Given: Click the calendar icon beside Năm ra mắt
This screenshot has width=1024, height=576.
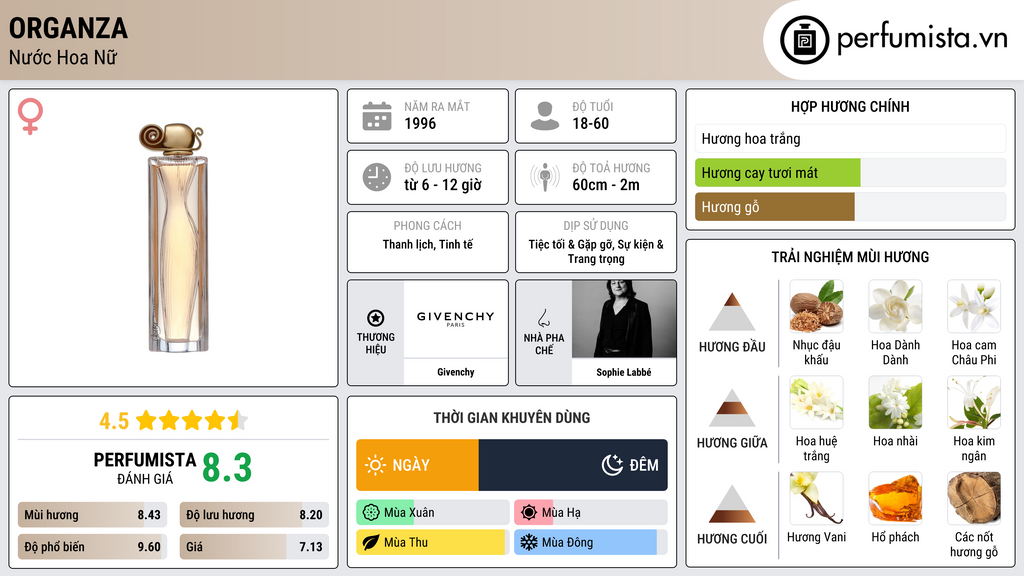Looking at the screenshot, I should [377, 116].
